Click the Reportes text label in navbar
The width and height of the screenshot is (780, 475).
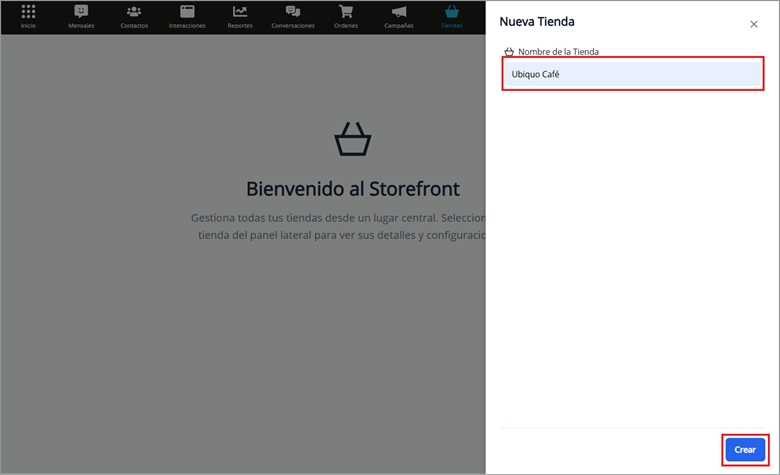pyautogui.click(x=240, y=25)
